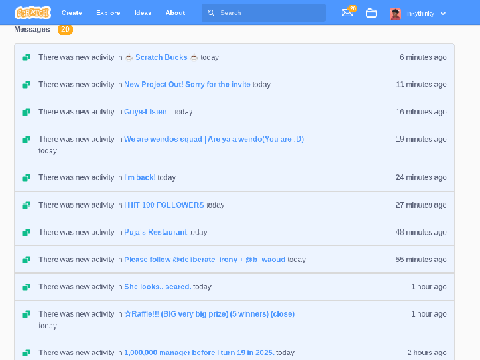Click the search magnifier icon
480x360 pixels.
coord(211,13)
